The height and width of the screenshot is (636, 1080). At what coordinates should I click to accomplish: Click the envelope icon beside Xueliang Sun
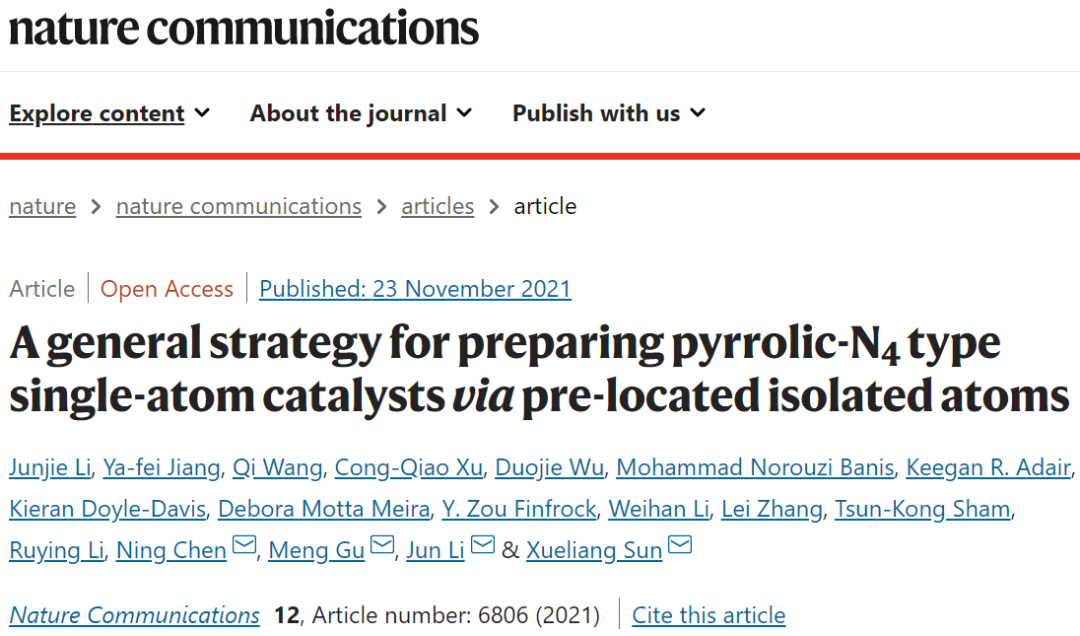(681, 545)
